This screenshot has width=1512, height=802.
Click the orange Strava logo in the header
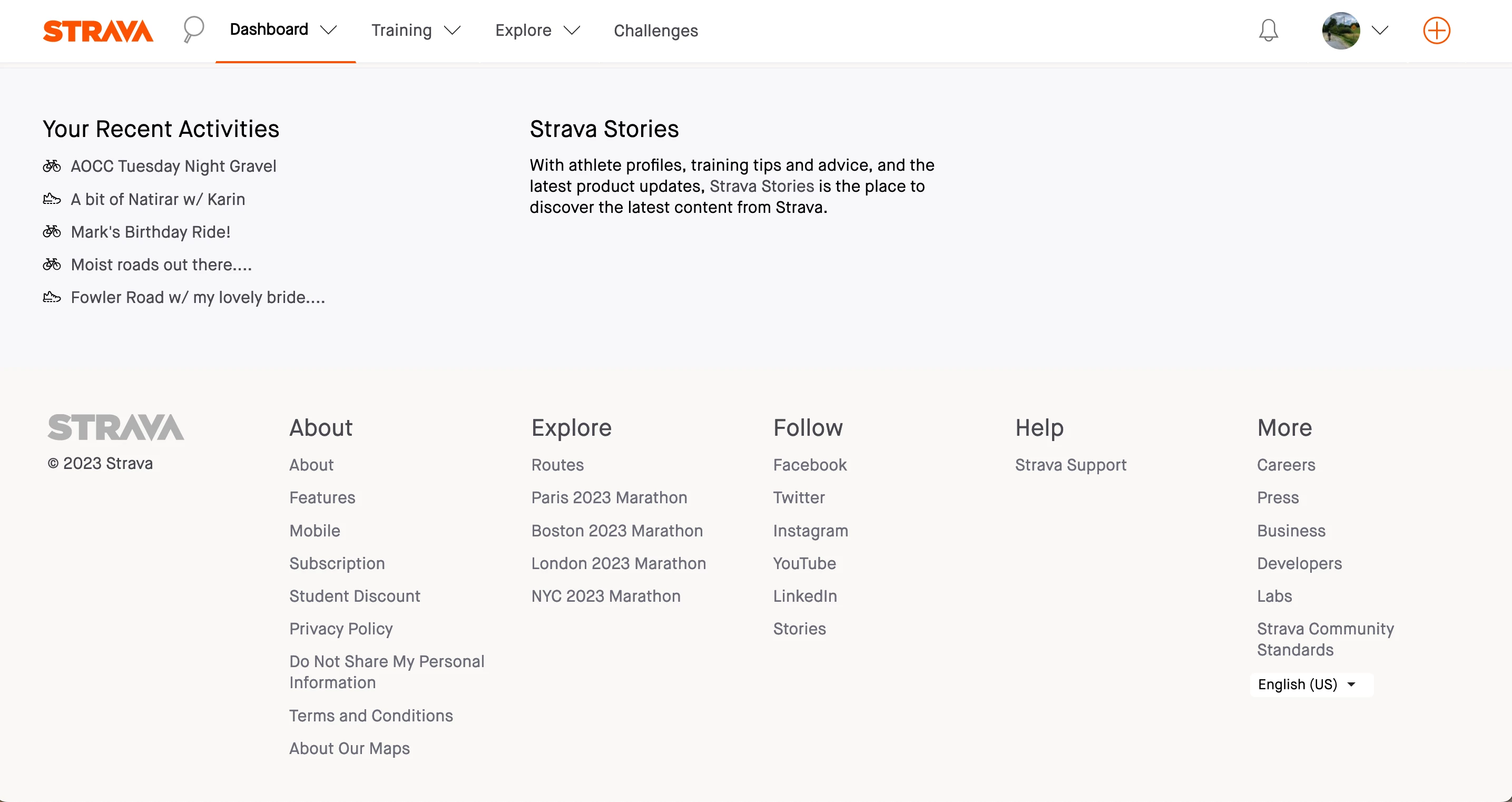[x=98, y=31]
